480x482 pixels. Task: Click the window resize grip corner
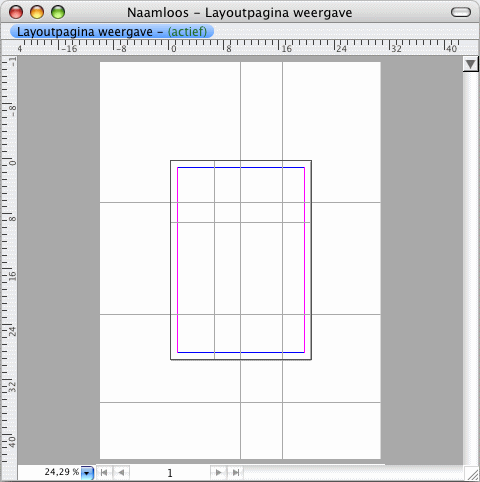(472, 473)
